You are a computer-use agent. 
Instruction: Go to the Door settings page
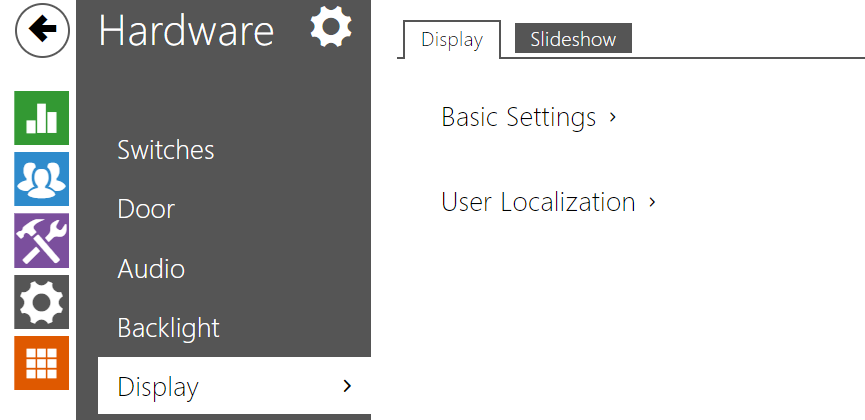[x=146, y=209]
